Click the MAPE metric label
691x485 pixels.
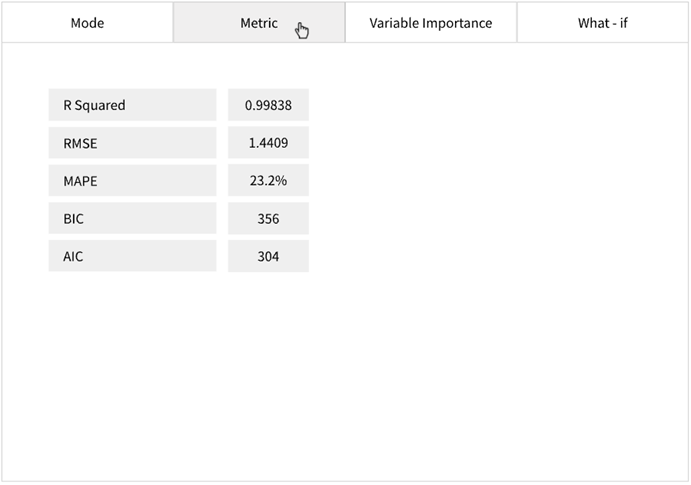(132, 181)
